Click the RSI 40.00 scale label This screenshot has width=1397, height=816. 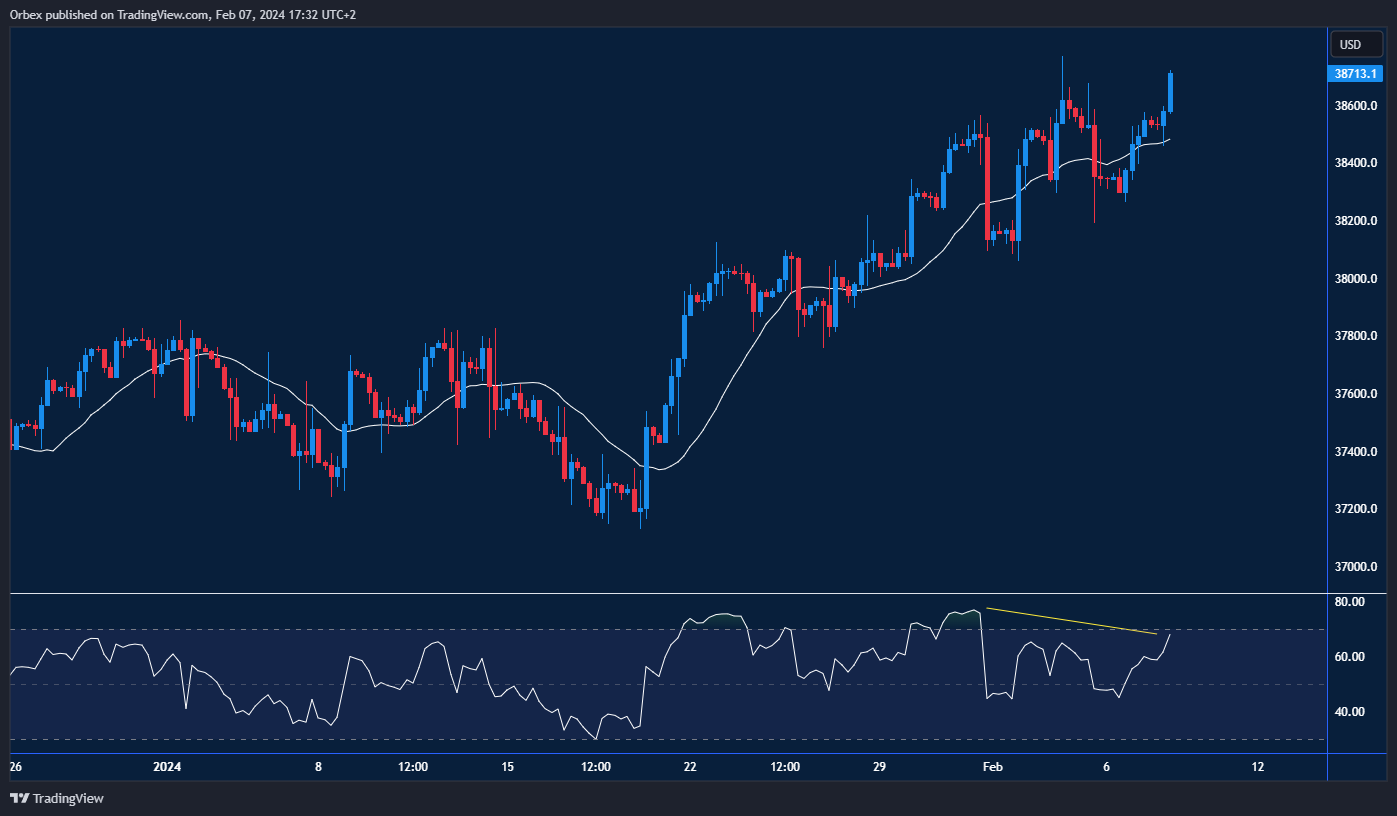pyautogui.click(x=1349, y=712)
